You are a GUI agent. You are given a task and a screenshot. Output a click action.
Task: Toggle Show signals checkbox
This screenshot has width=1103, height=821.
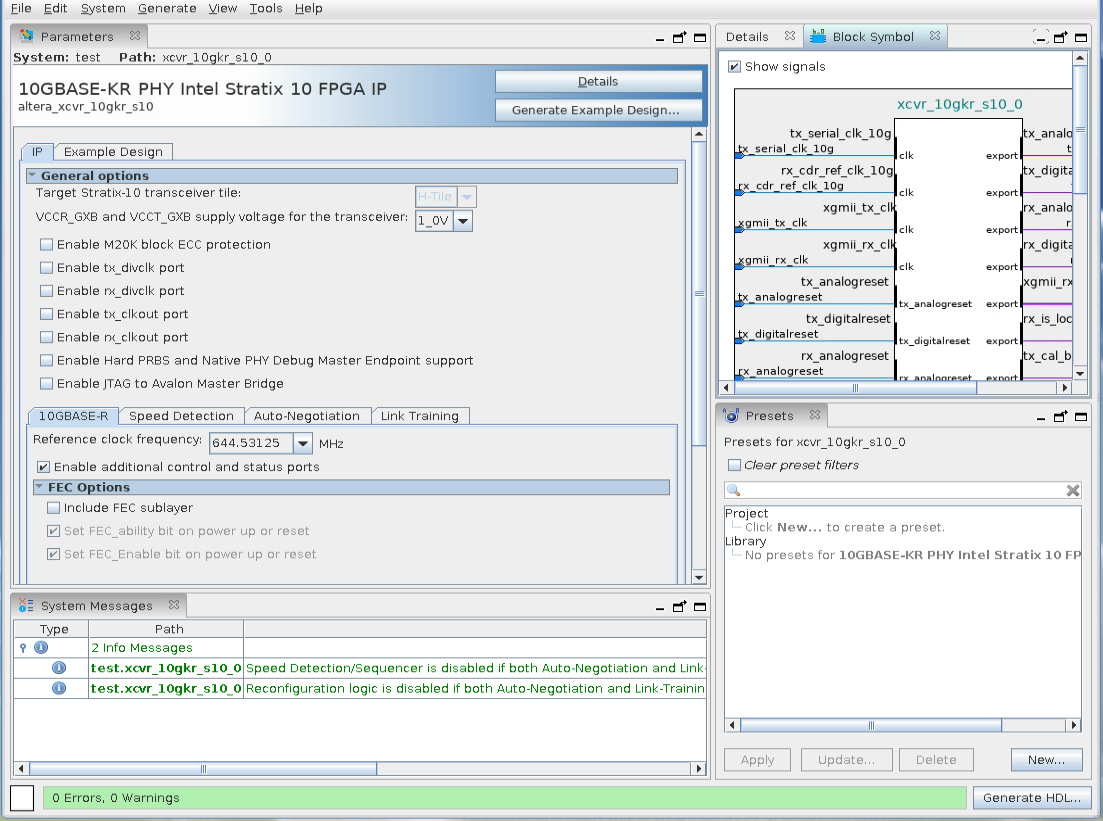[734, 66]
